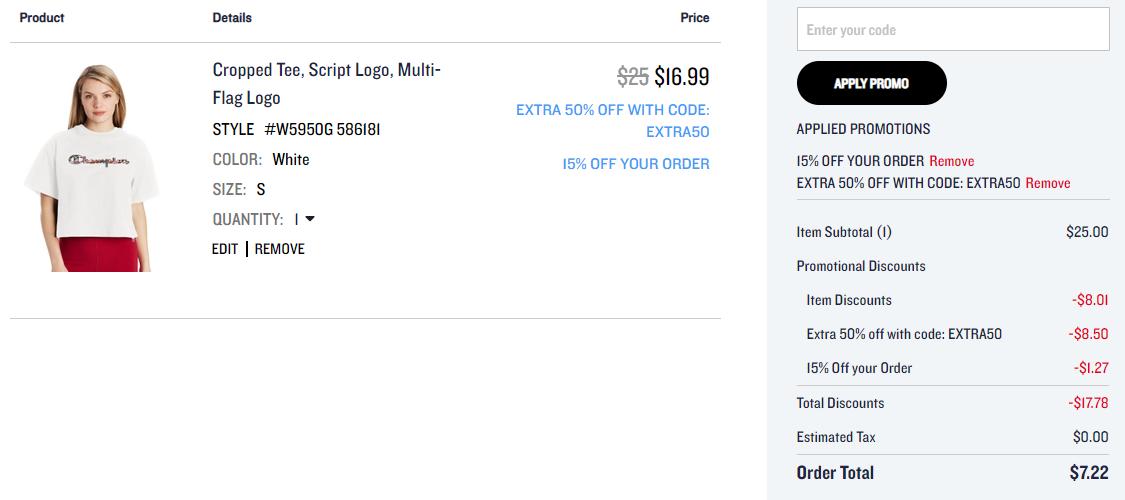1125x500 pixels.
Task: Open the Quantity dropdown arrow
Action: coord(310,220)
